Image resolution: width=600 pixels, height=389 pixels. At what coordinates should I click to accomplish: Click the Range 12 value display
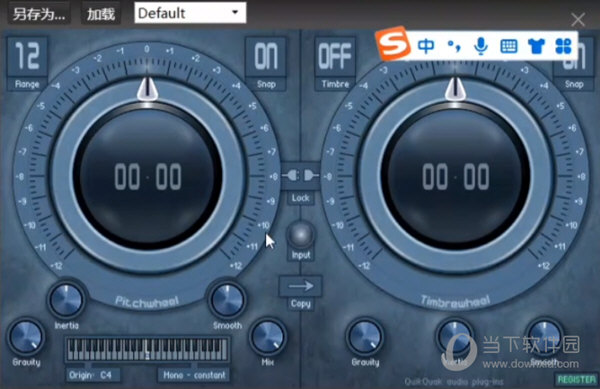coord(27,57)
